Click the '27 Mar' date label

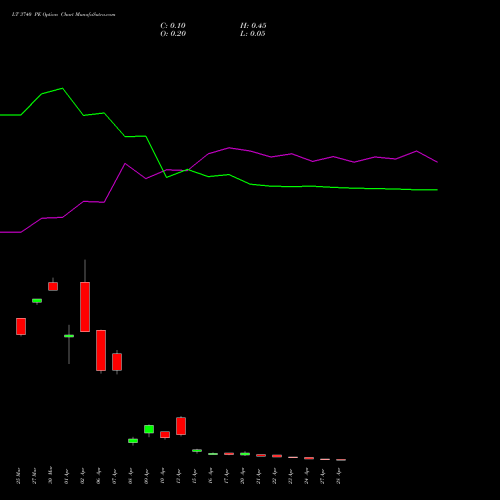pyautogui.click(x=34, y=476)
